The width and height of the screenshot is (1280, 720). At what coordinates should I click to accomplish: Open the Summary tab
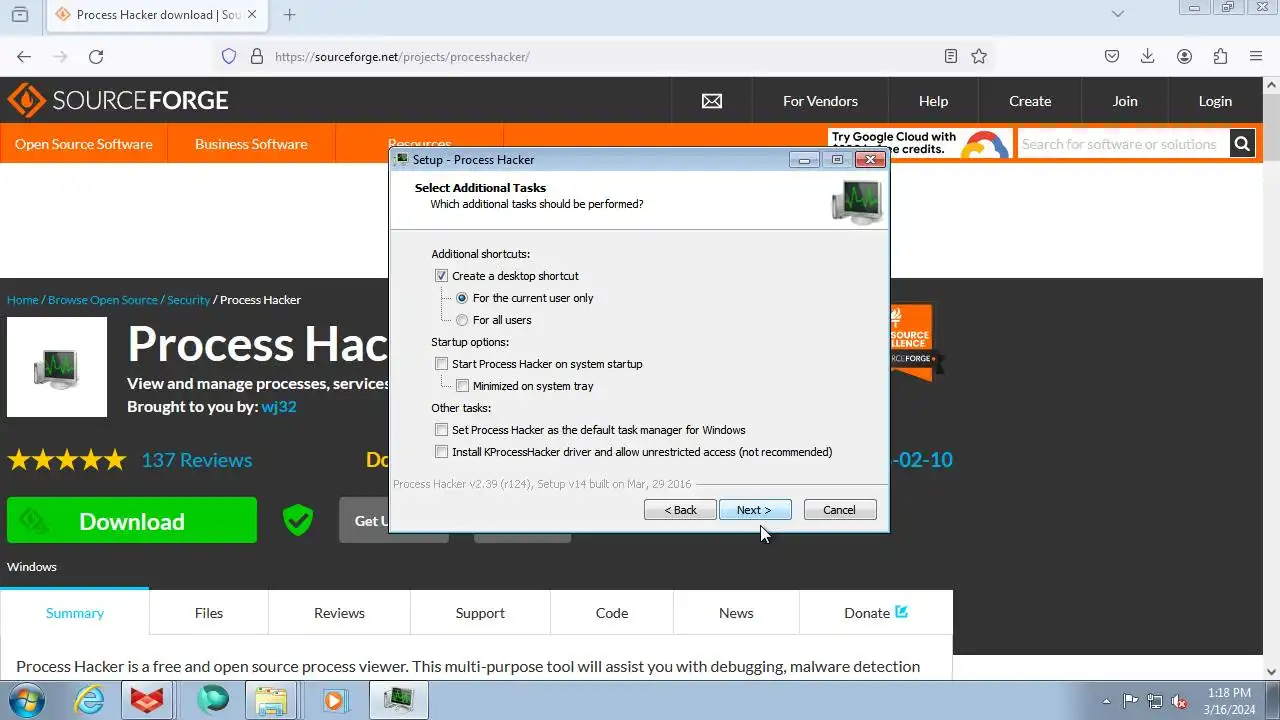(x=75, y=613)
